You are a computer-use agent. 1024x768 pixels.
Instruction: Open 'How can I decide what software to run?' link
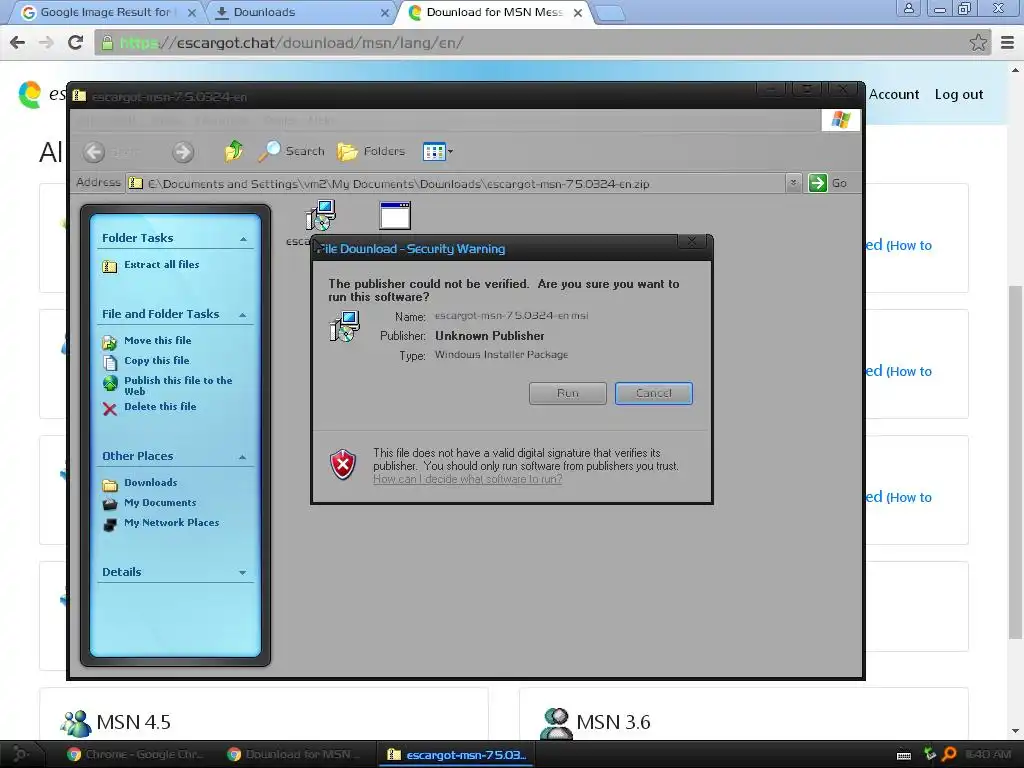(x=468, y=479)
